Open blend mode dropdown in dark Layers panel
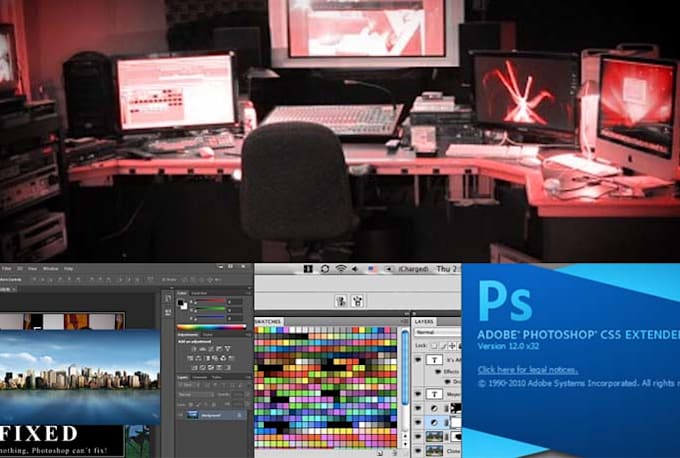 pos(195,395)
